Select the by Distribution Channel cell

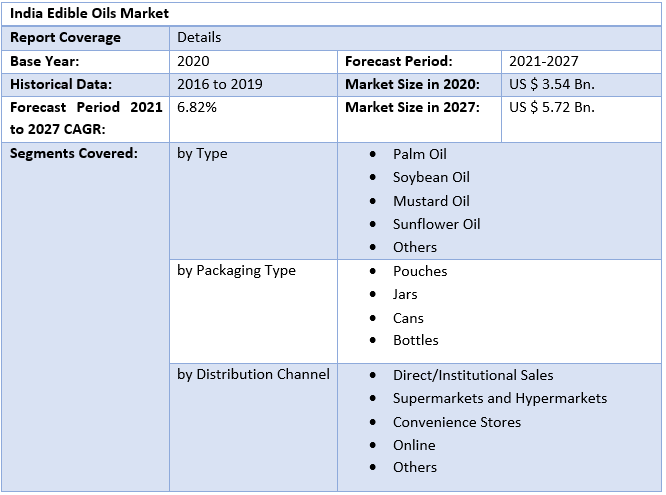(x=253, y=375)
